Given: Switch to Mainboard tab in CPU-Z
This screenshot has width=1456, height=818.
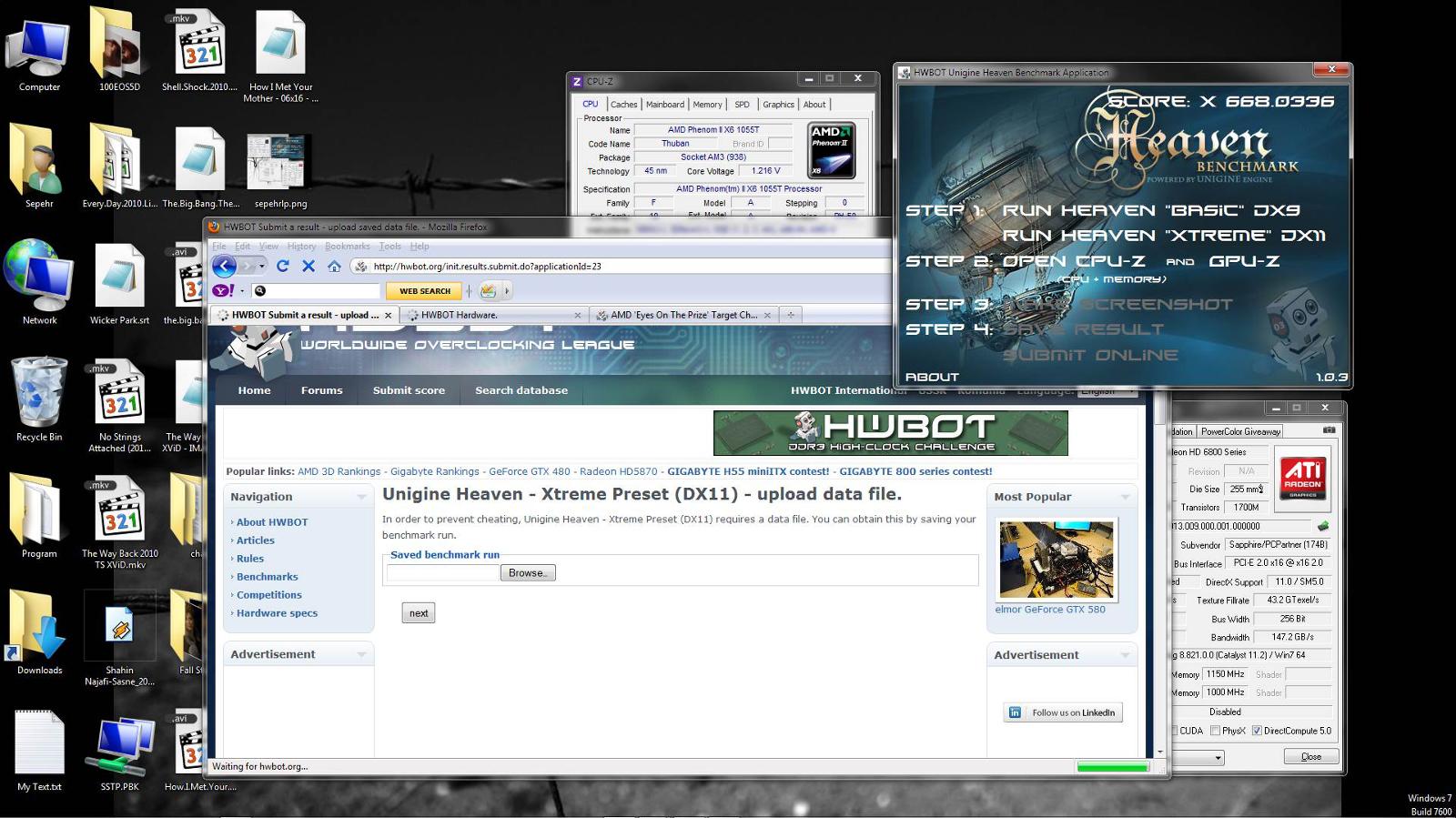Looking at the screenshot, I should [664, 105].
